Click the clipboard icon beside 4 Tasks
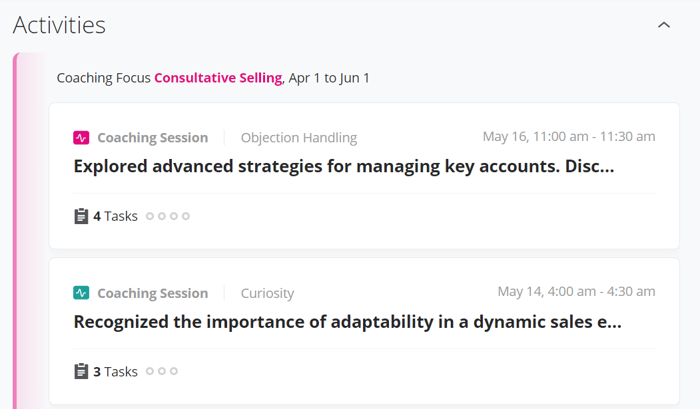Image resolution: width=700 pixels, height=409 pixels. pos(81,216)
